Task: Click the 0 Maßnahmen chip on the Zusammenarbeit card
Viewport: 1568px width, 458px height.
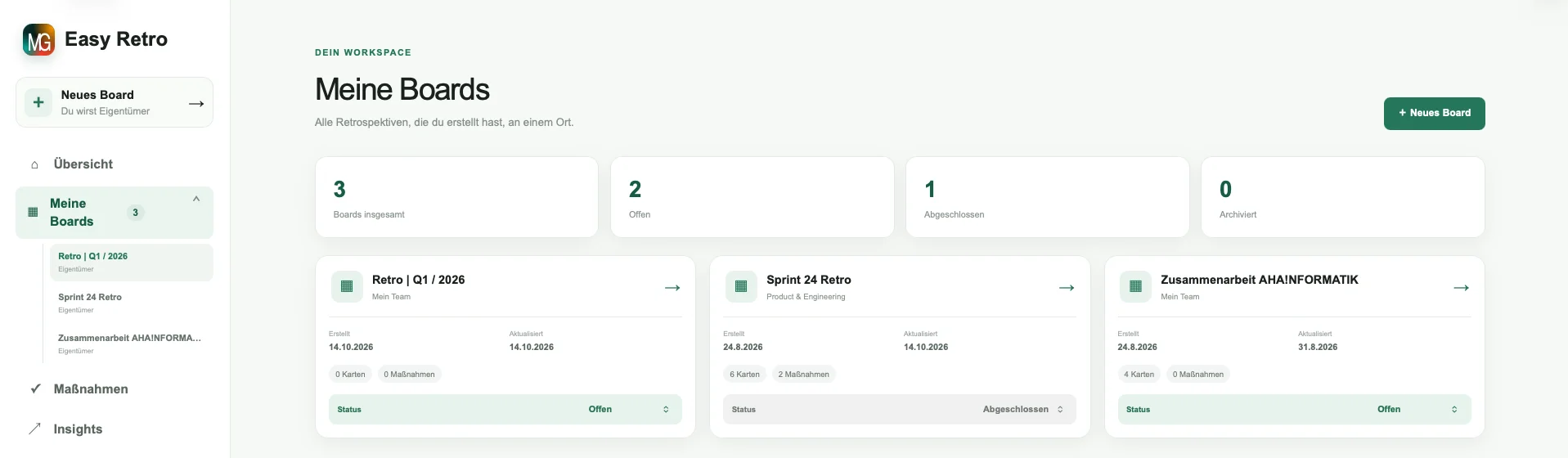Action: [x=1198, y=375]
